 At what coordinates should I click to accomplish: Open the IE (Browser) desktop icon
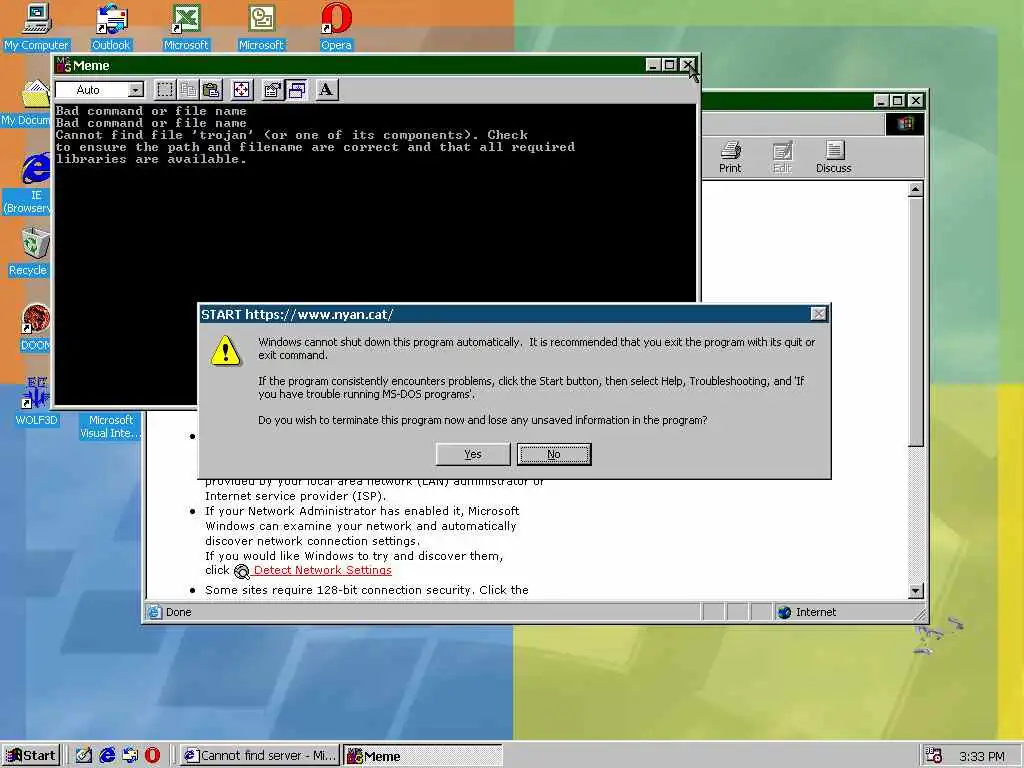(27, 183)
